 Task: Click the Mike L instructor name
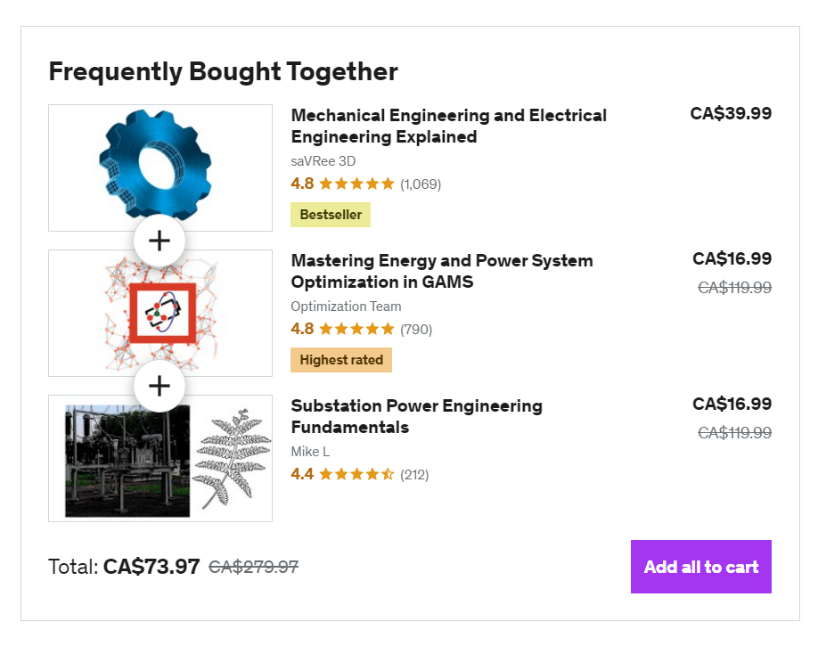point(311,451)
